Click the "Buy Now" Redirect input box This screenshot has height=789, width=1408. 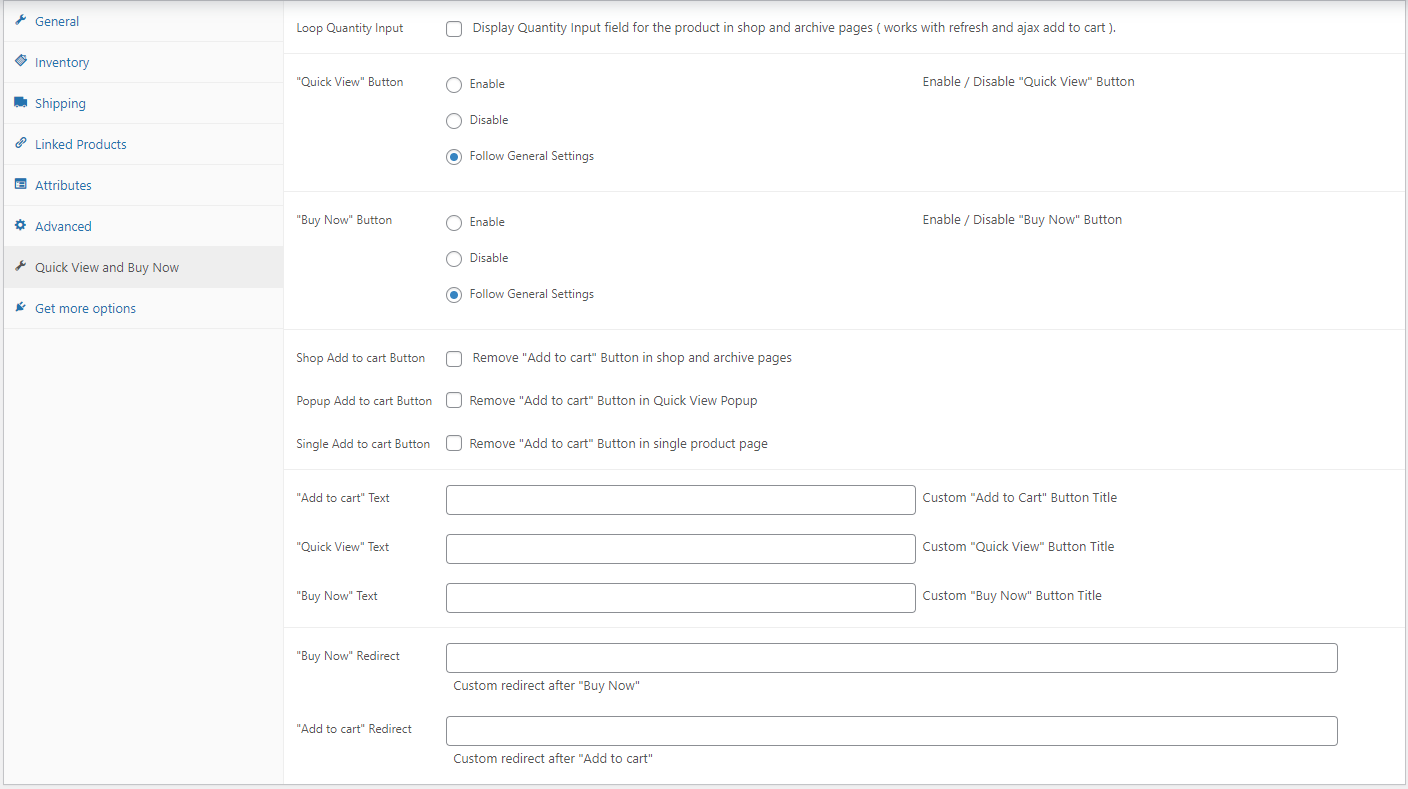[891, 658]
